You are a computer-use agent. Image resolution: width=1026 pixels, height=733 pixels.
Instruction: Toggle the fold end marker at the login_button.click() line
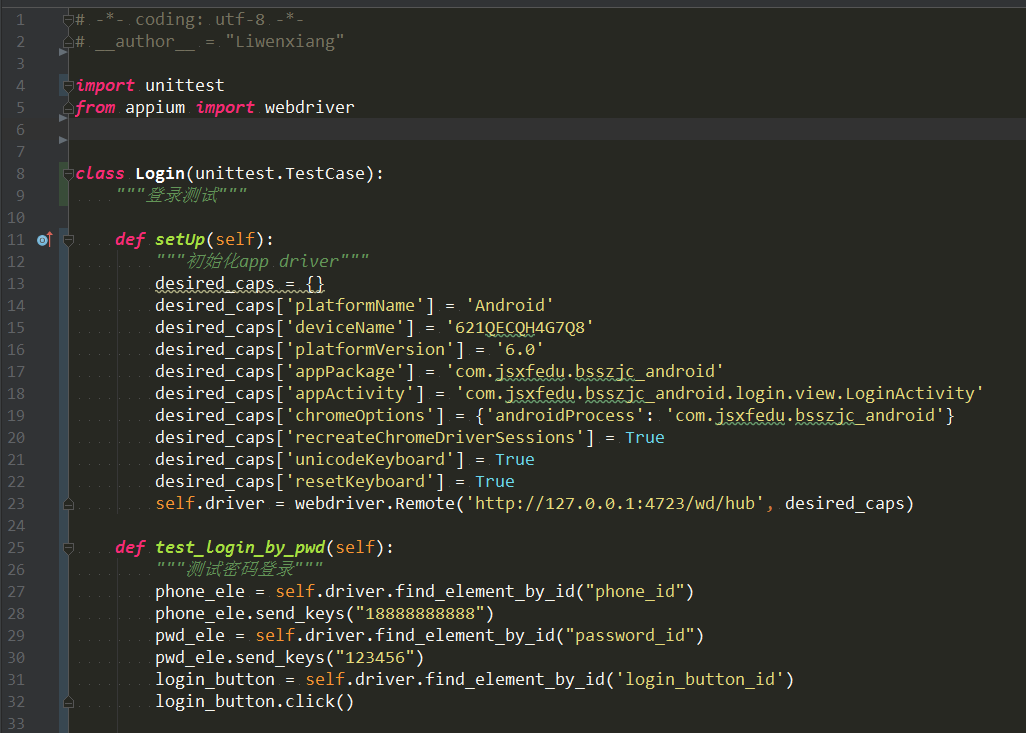[x=68, y=702]
